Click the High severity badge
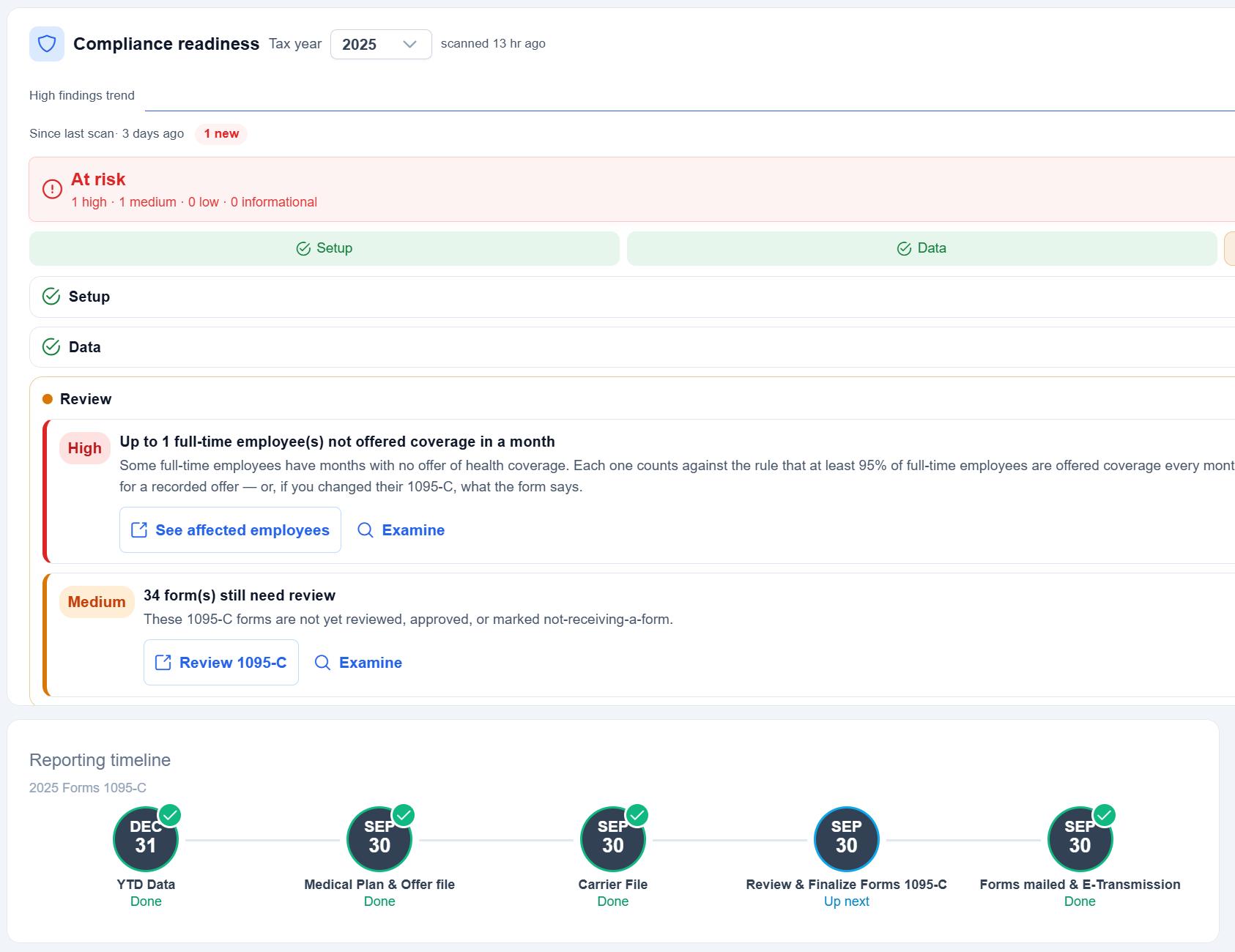1235x952 pixels. tap(85, 448)
